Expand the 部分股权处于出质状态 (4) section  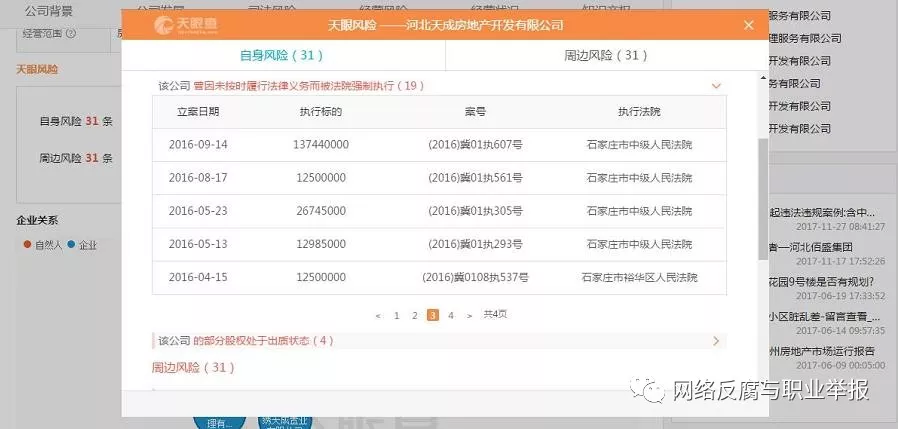716,341
